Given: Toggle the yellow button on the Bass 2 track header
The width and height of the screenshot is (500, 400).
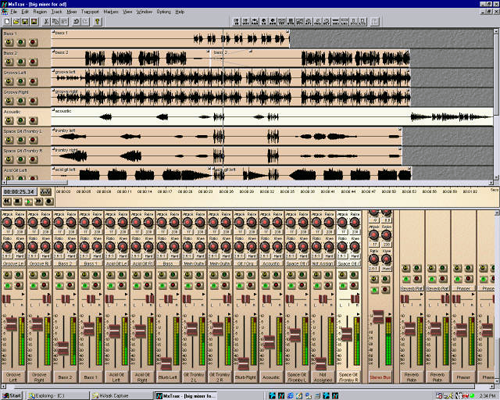Looking at the screenshot, I should pyautogui.click(x=9, y=62).
